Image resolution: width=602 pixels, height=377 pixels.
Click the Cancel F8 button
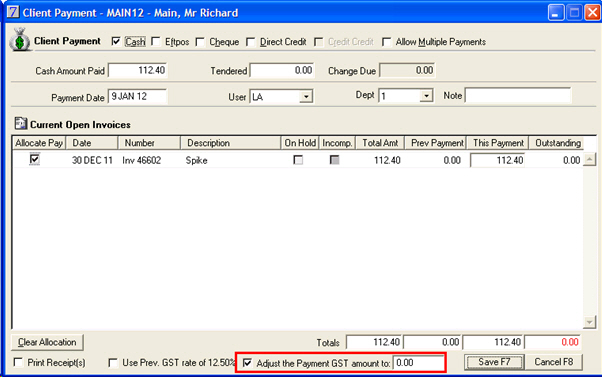coord(554,362)
